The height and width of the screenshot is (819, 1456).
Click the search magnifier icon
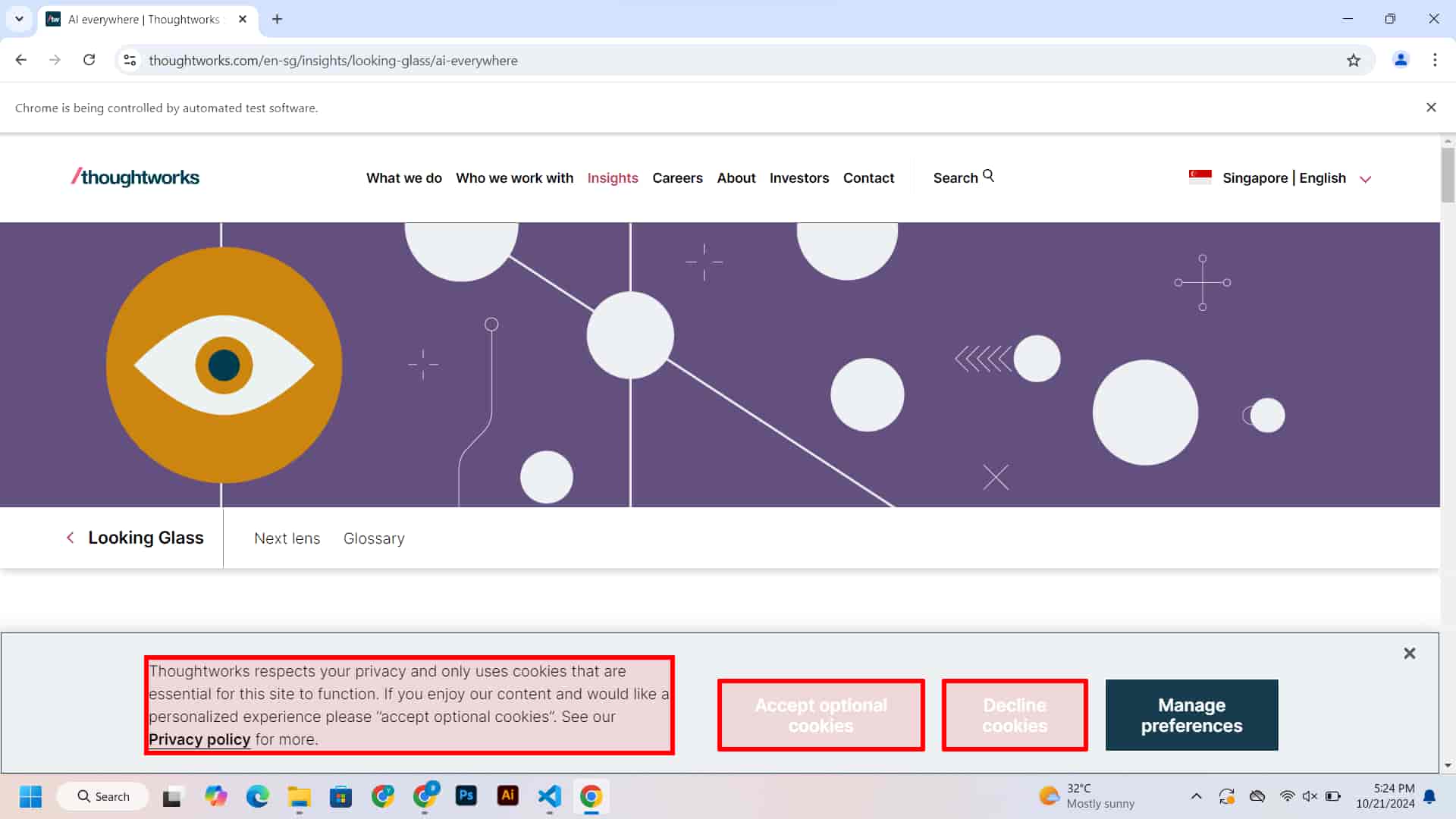click(x=988, y=176)
